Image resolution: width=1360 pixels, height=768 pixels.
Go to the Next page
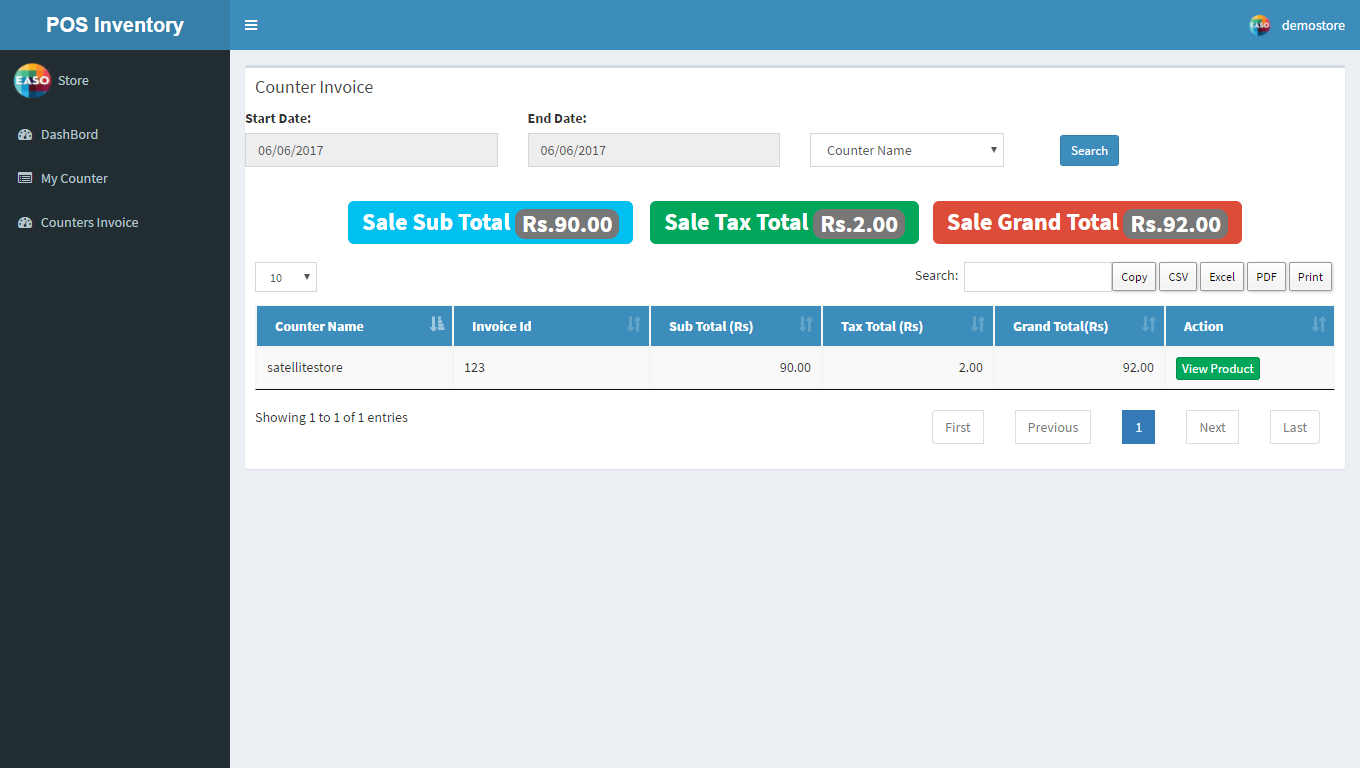[1212, 427]
